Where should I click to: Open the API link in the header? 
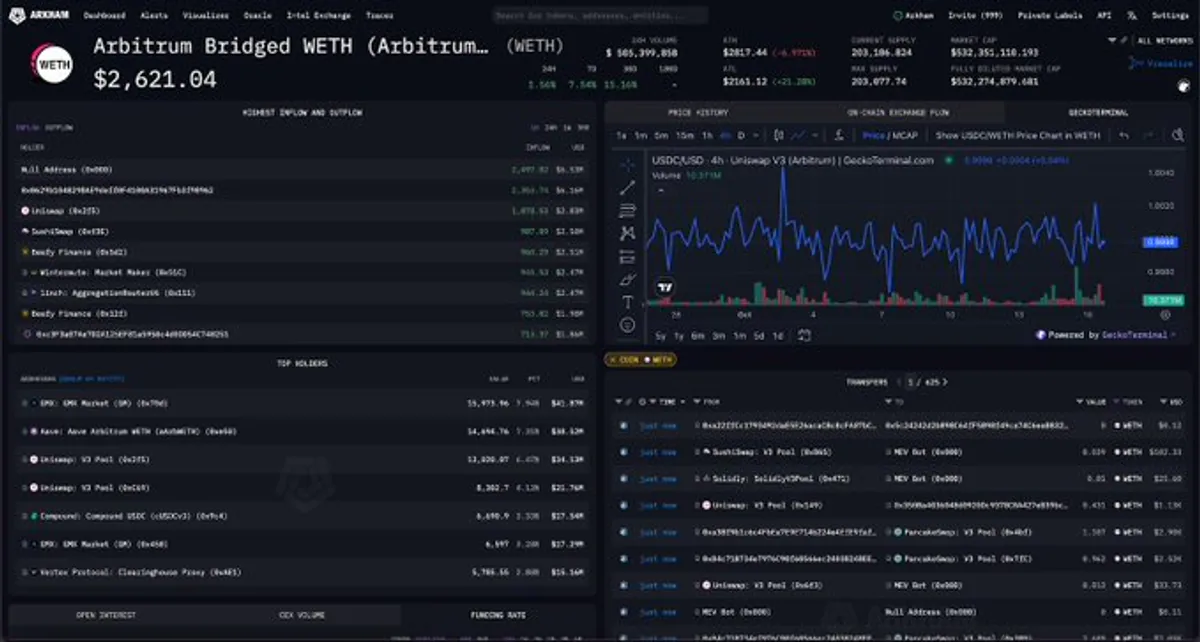click(x=1104, y=16)
